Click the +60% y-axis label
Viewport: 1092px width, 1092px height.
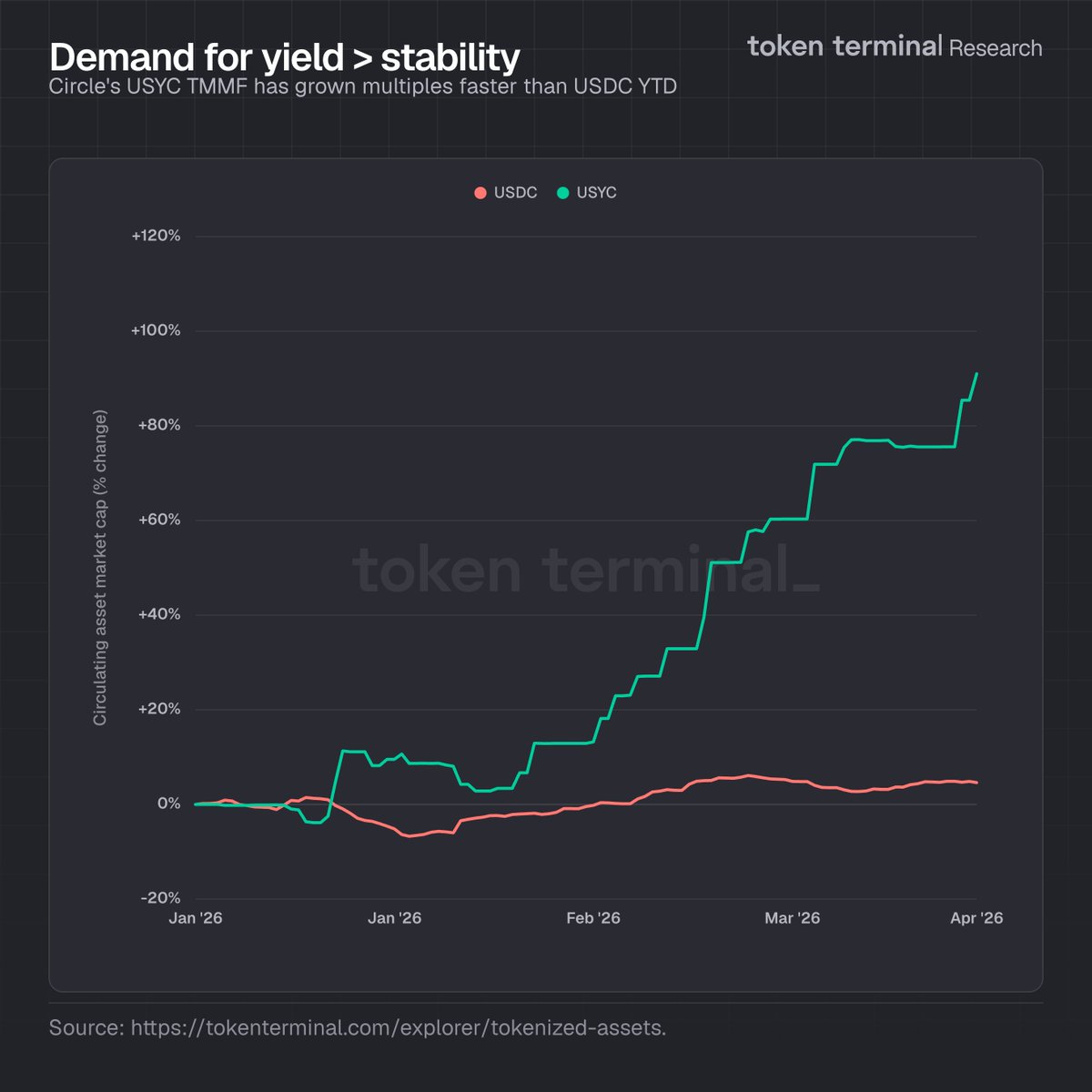158,520
